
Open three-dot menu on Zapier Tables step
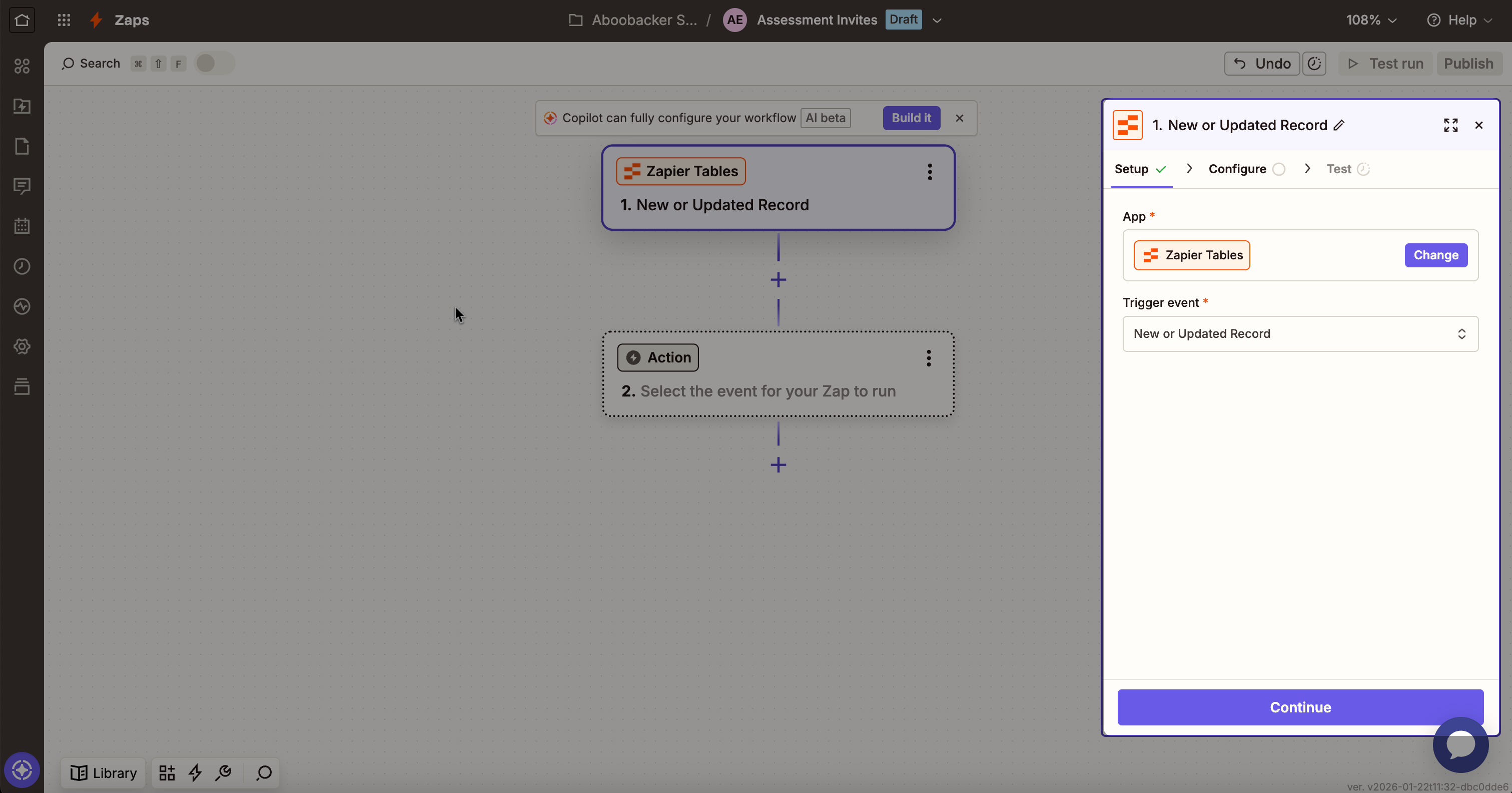click(x=929, y=172)
